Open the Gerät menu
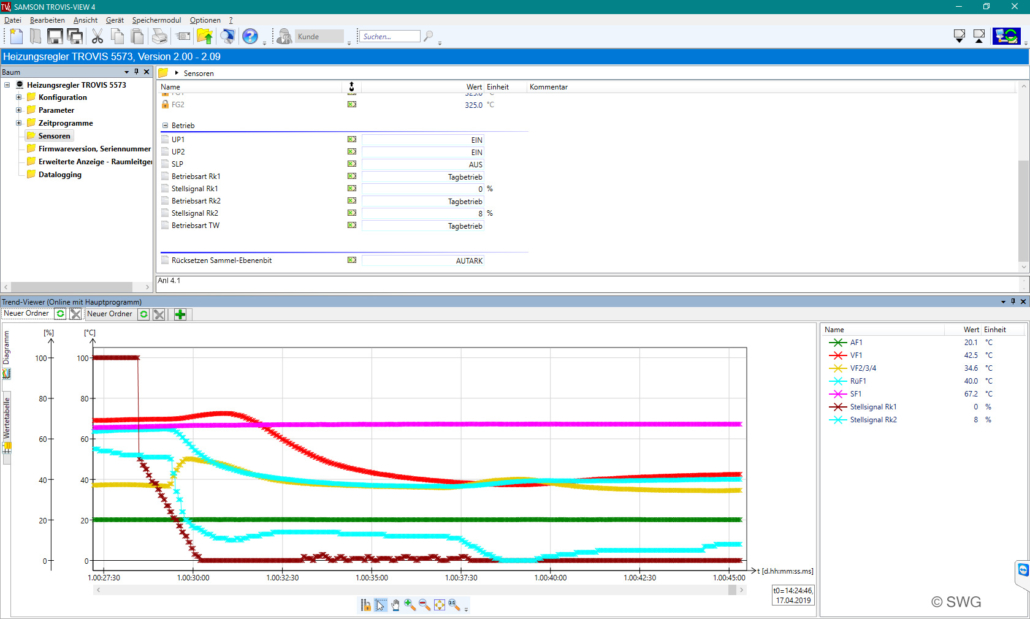The image size is (1030, 619). pos(115,20)
